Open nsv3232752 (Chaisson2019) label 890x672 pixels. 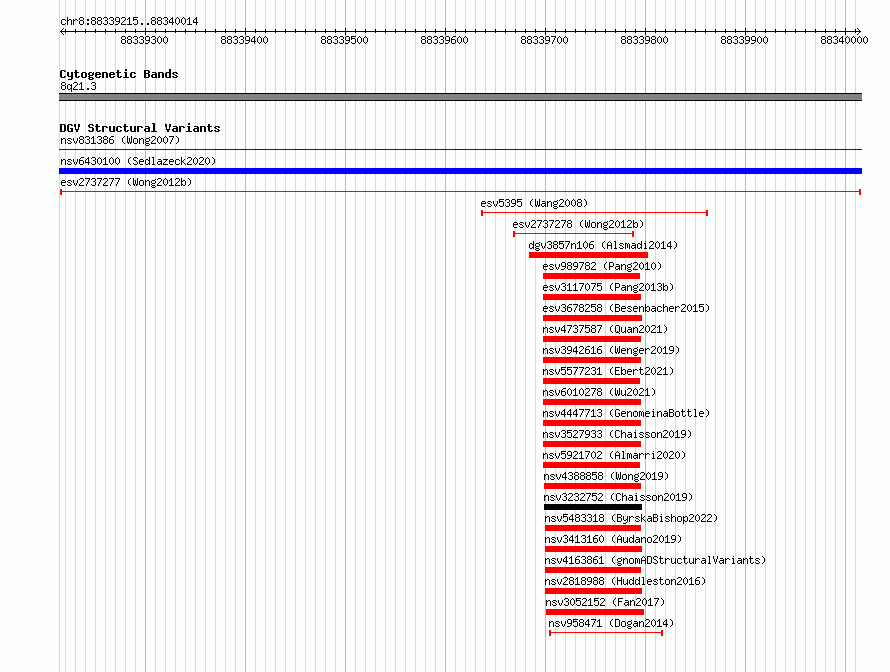point(618,497)
